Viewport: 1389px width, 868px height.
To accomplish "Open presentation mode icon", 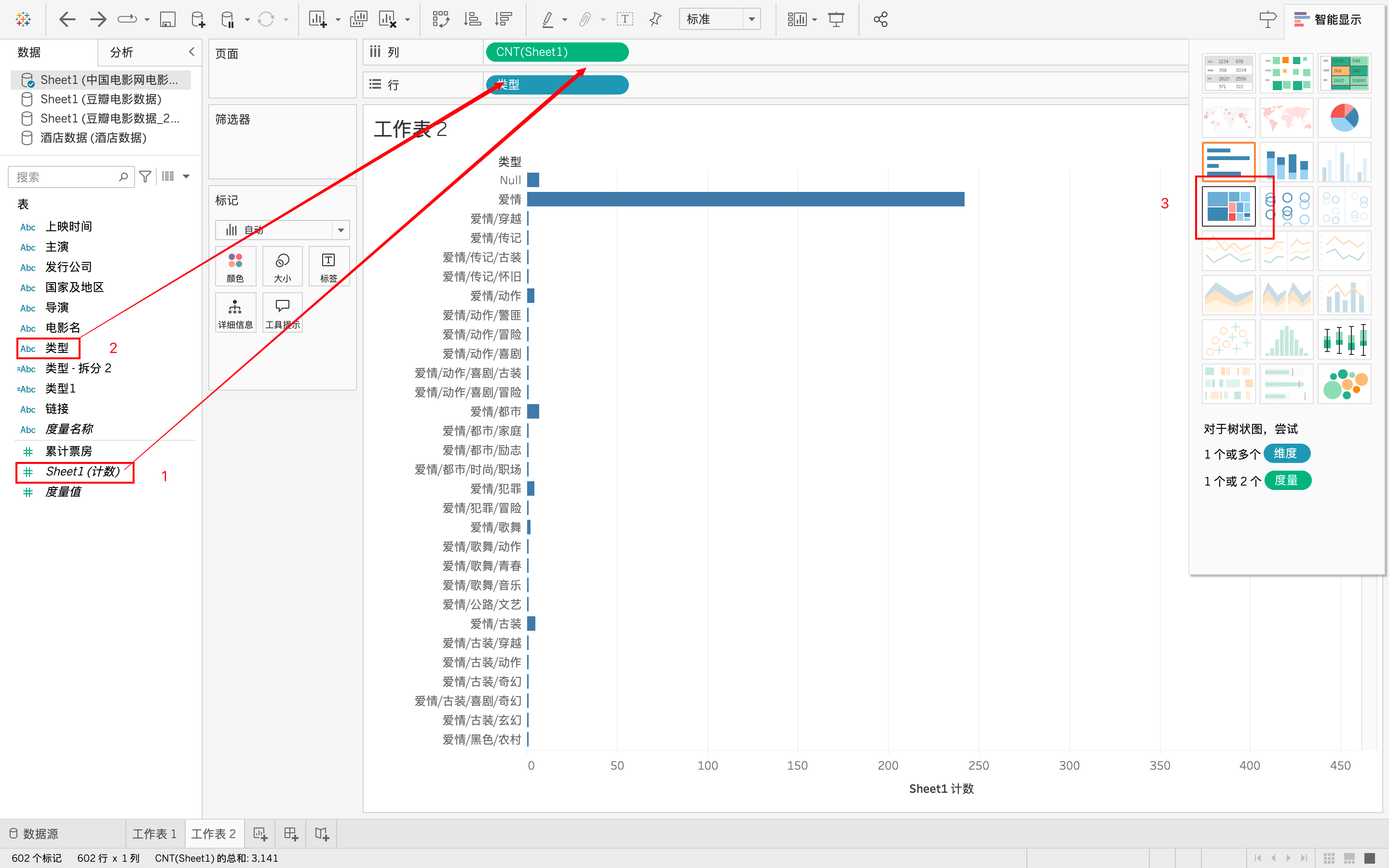I will [836, 19].
